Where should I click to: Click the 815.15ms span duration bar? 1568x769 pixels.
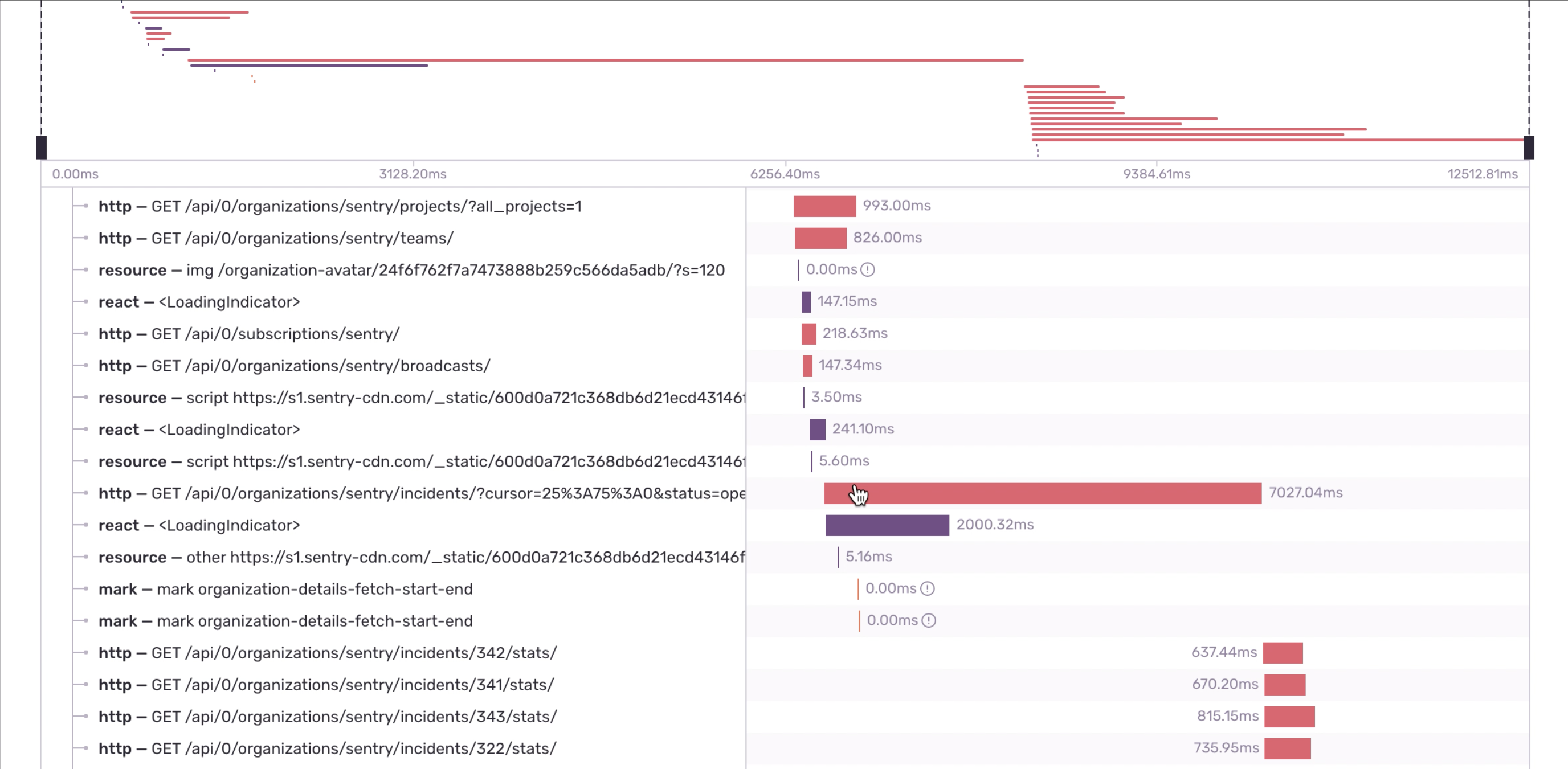coord(1289,717)
